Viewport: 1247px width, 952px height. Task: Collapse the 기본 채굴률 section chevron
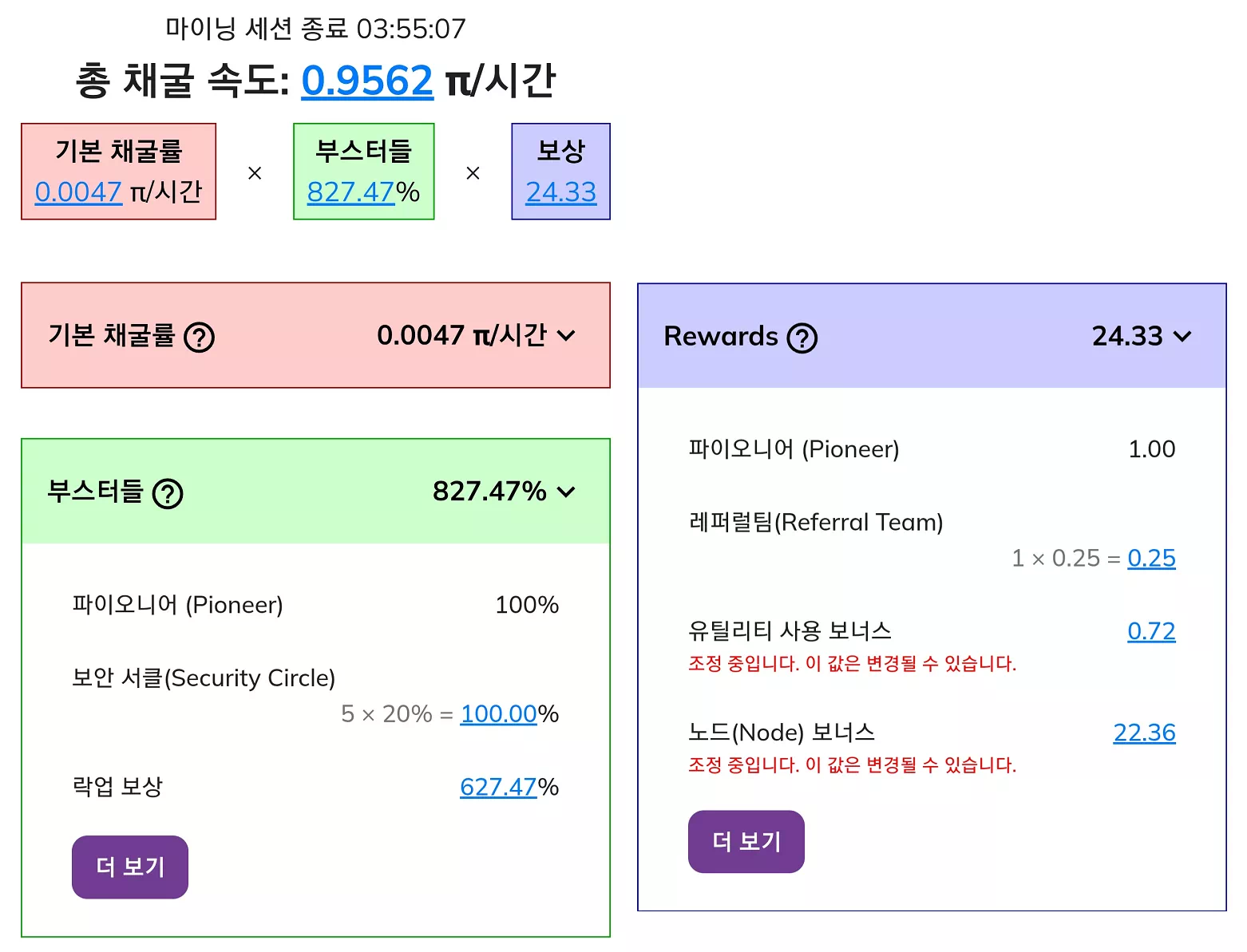[568, 336]
